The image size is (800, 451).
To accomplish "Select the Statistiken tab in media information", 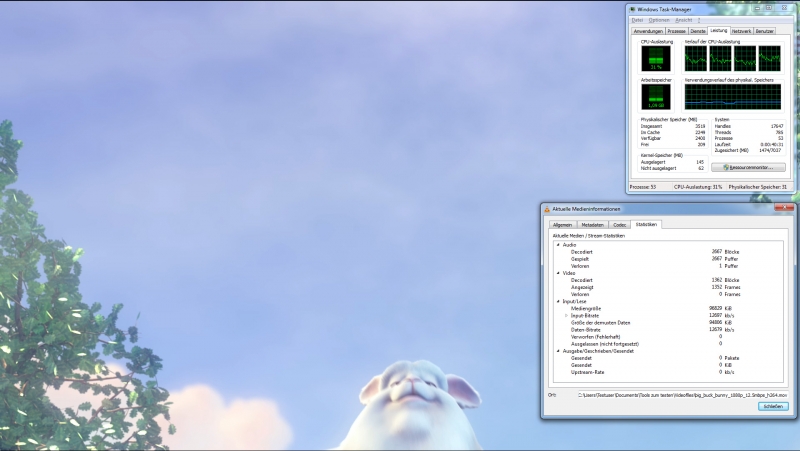I will click(646, 224).
